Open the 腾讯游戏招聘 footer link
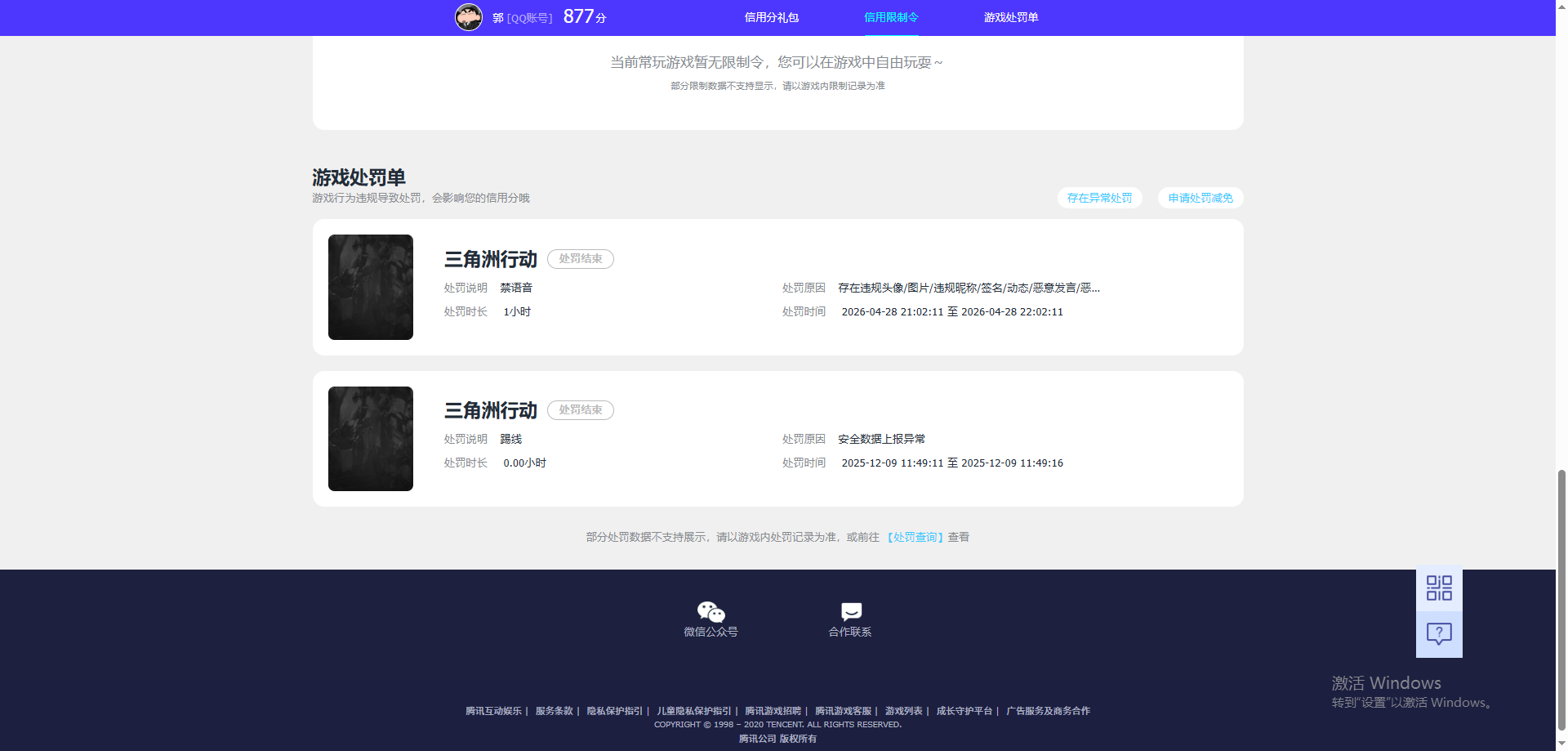Screen dimensions: 1568x751 773,711
